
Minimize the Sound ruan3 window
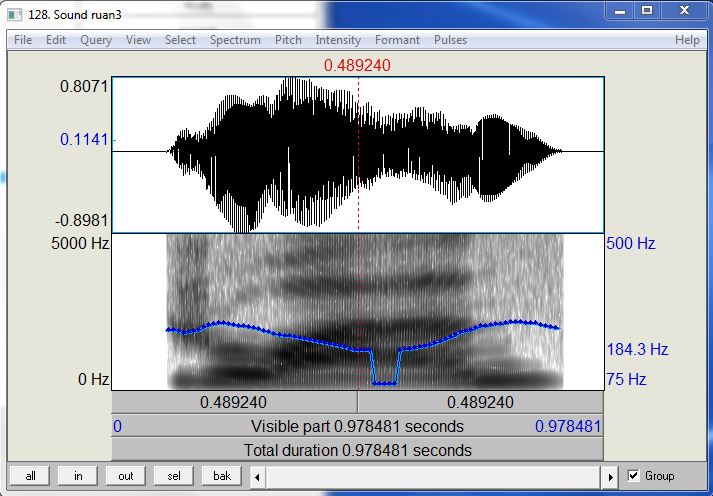(620, 11)
